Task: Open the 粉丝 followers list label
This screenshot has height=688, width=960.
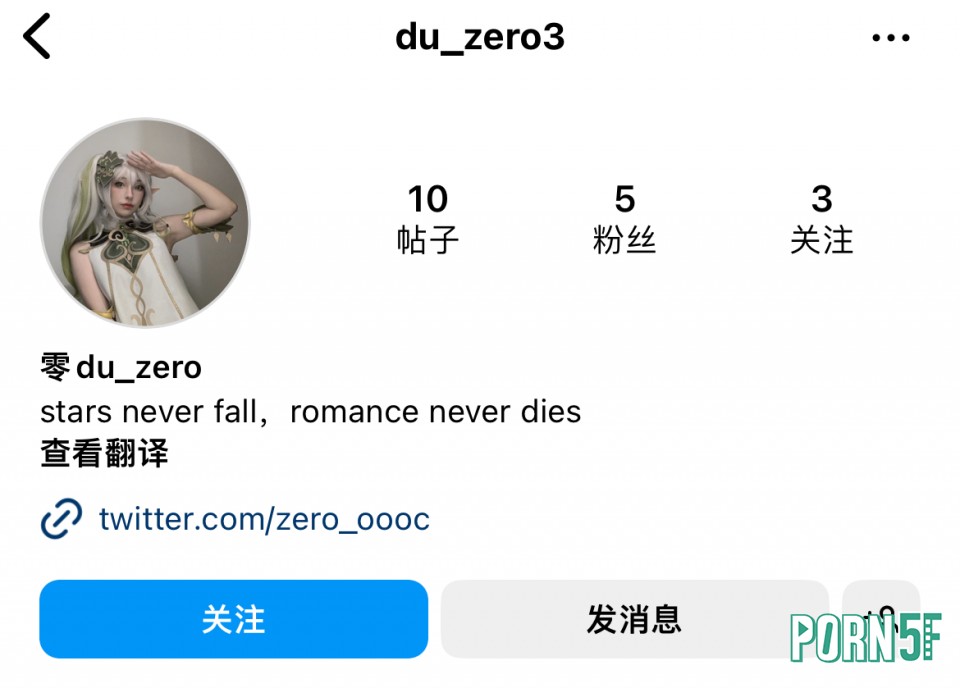Action: tap(624, 239)
